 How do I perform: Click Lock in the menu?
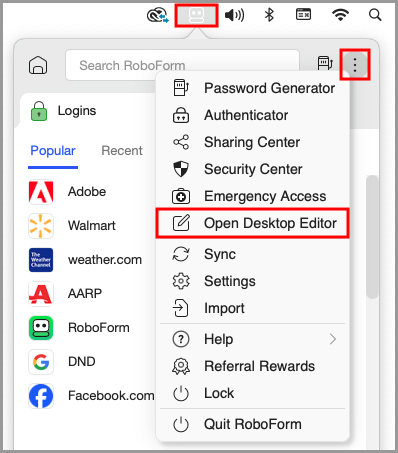click(x=253, y=393)
